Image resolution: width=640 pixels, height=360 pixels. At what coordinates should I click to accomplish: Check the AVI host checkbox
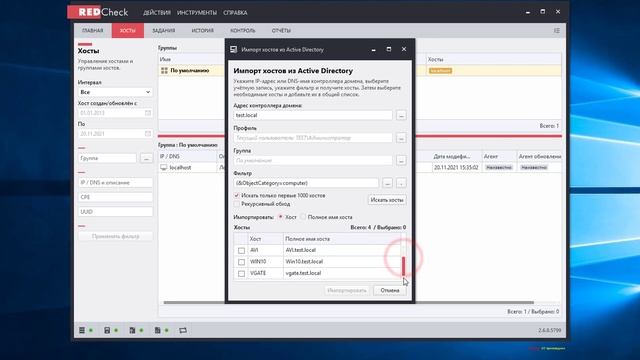(x=241, y=250)
